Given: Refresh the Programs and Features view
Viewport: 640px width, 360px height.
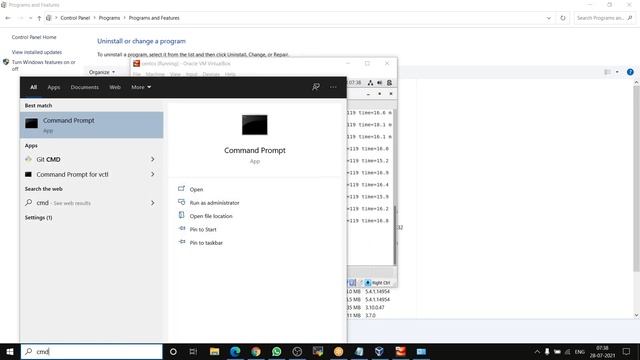Looking at the screenshot, I should click(x=563, y=18).
